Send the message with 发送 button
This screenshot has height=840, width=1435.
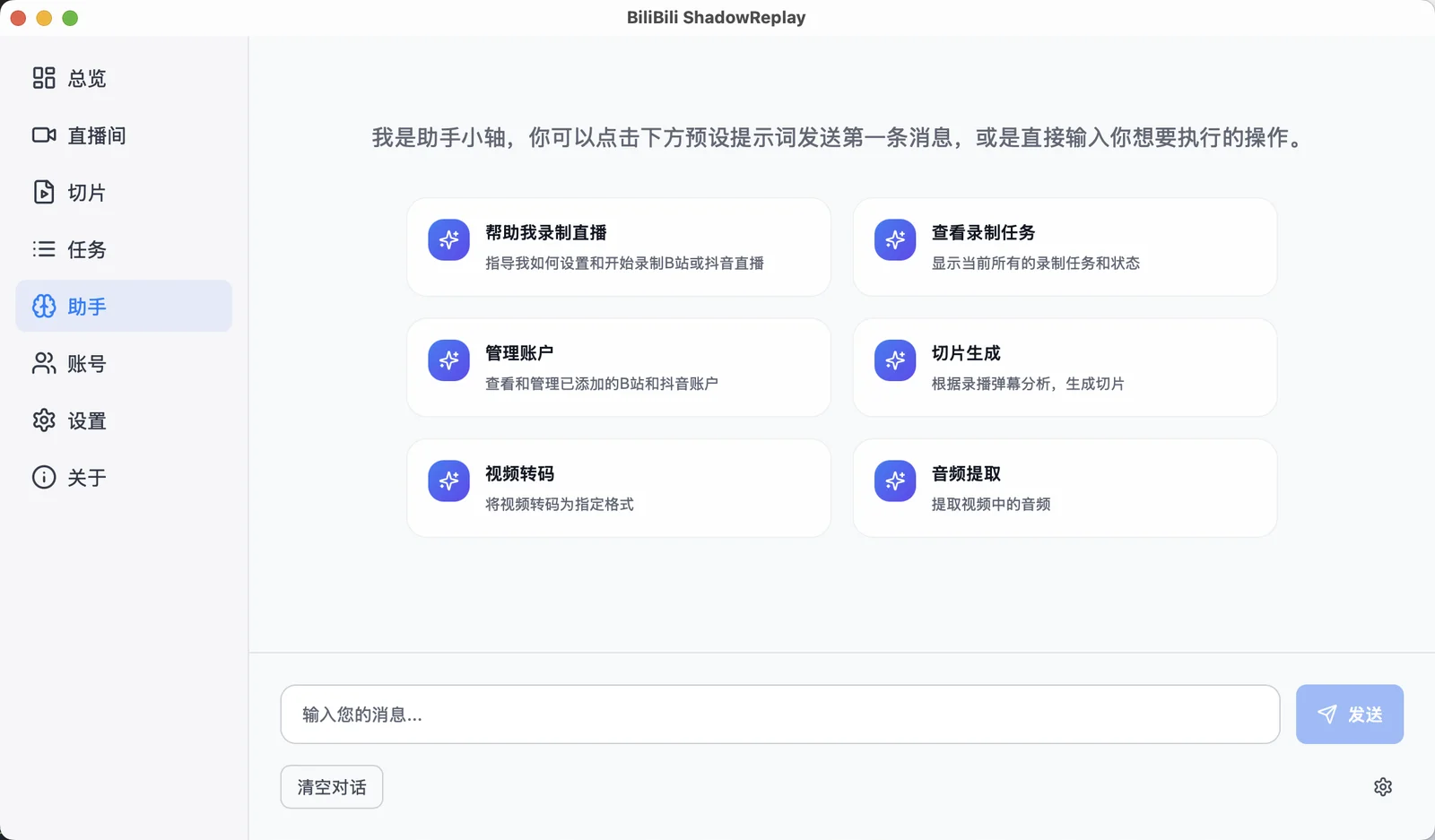point(1350,714)
